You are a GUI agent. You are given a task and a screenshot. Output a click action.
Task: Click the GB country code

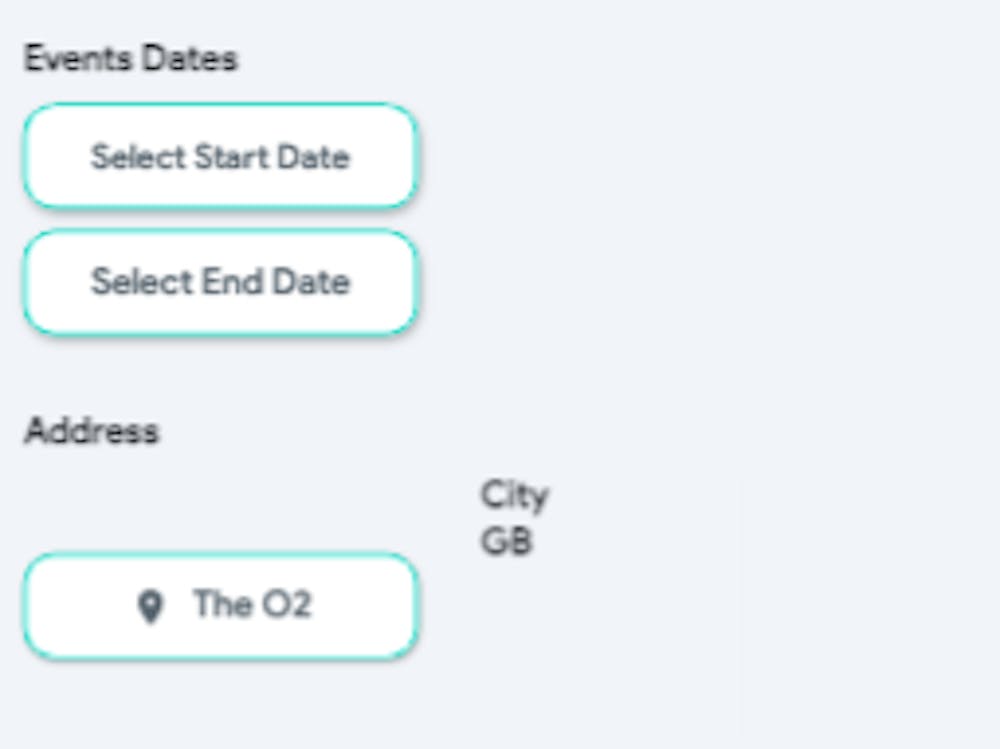click(506, 542)
